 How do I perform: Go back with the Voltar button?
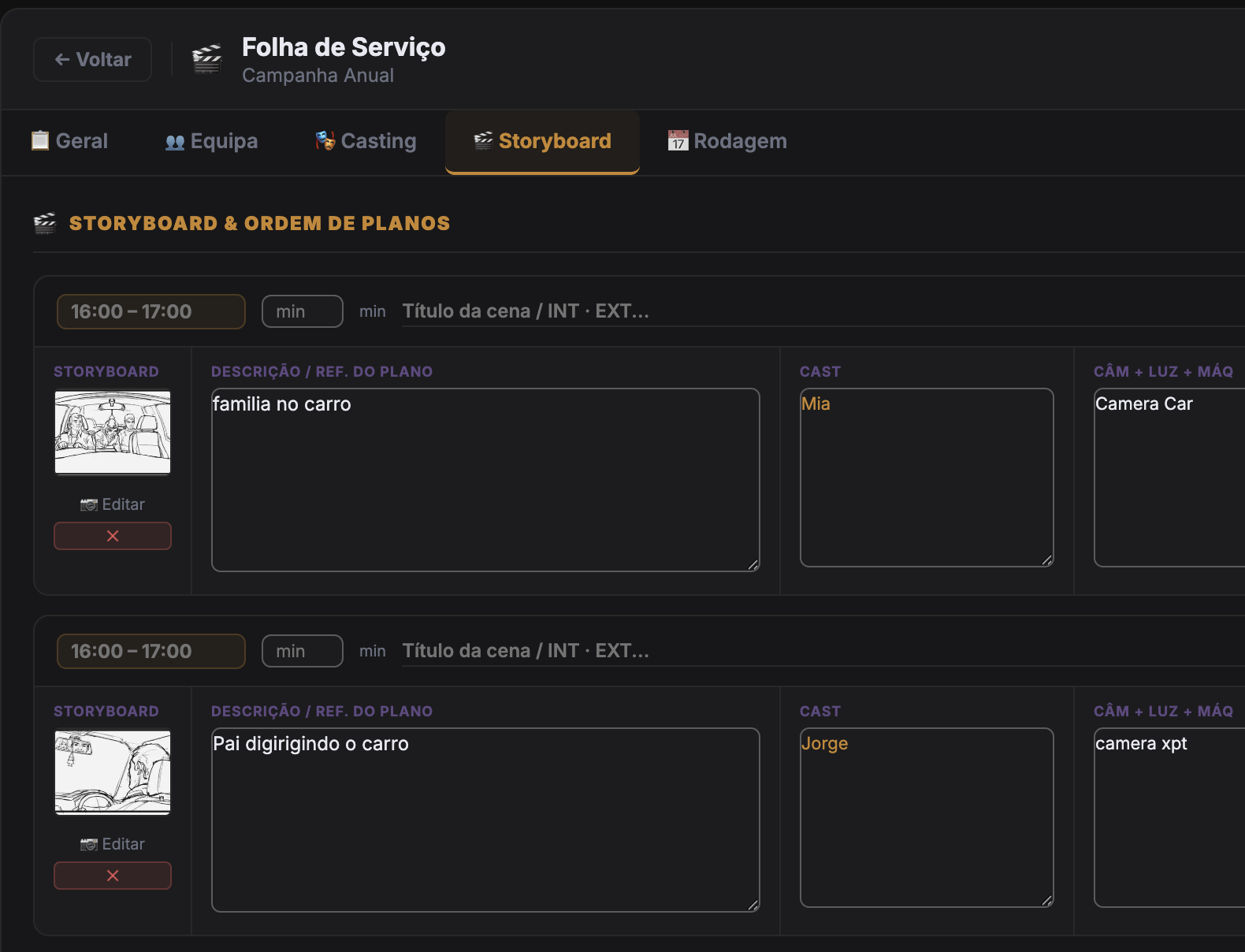click(x=92, y=59)
